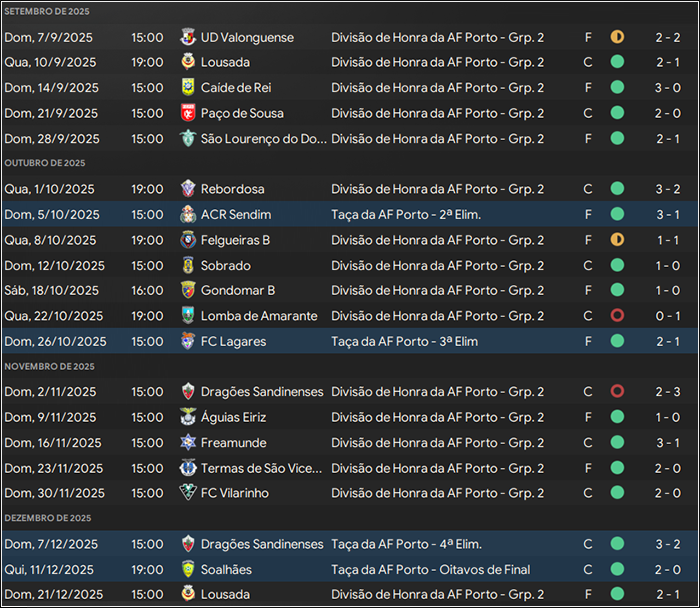The width and height of the screenshot is (700, 608).
Task: Click the green win indicator for ACR Sendim
Action: pyautogui.click(x=617, y=214)
